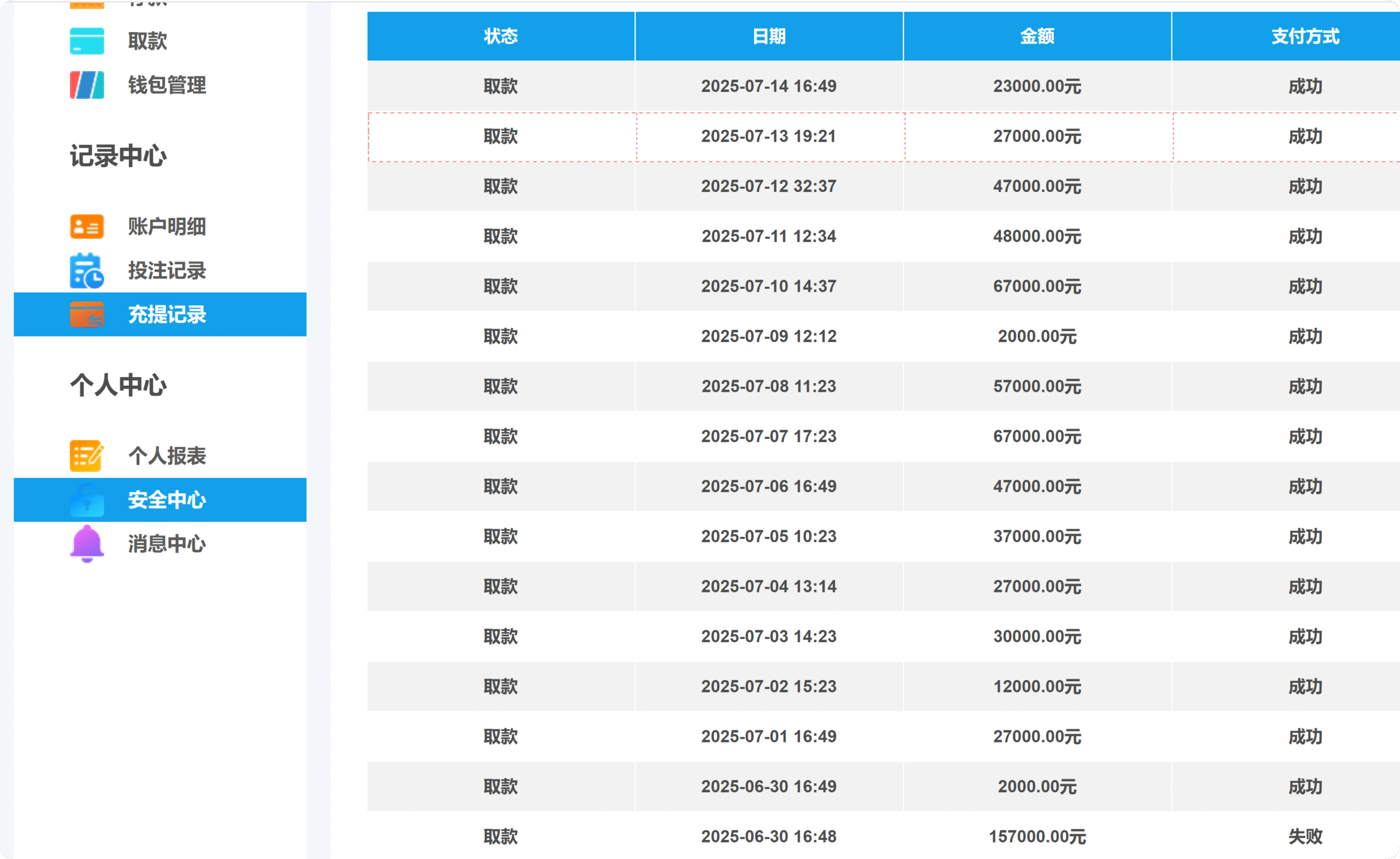Click the amount 12000.00元
Viewport: 1400px width, 859px height.
[x=1037, y=687]
